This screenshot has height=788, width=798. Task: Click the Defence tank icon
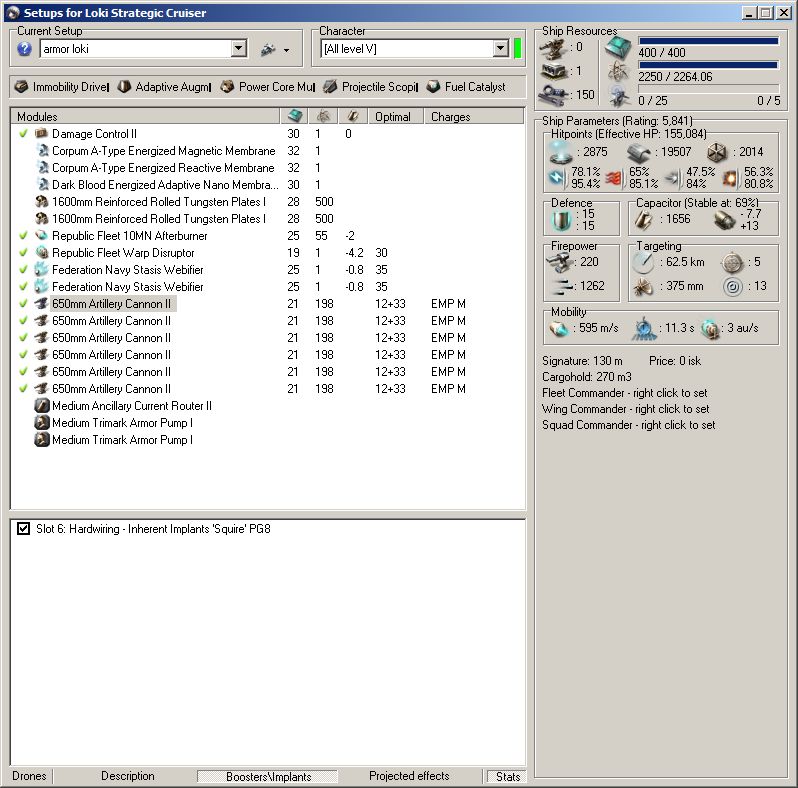click(562, 220)
